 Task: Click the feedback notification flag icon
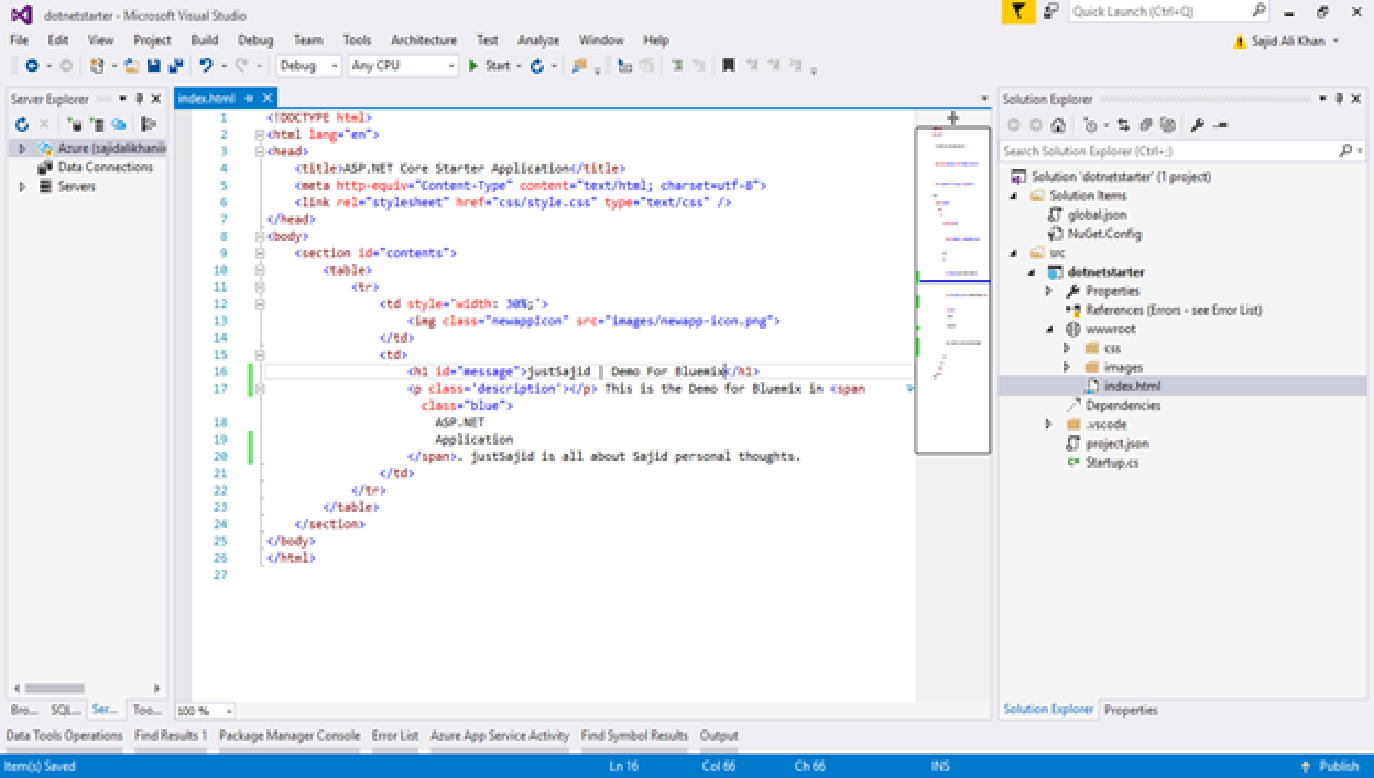pos(1018,11)
